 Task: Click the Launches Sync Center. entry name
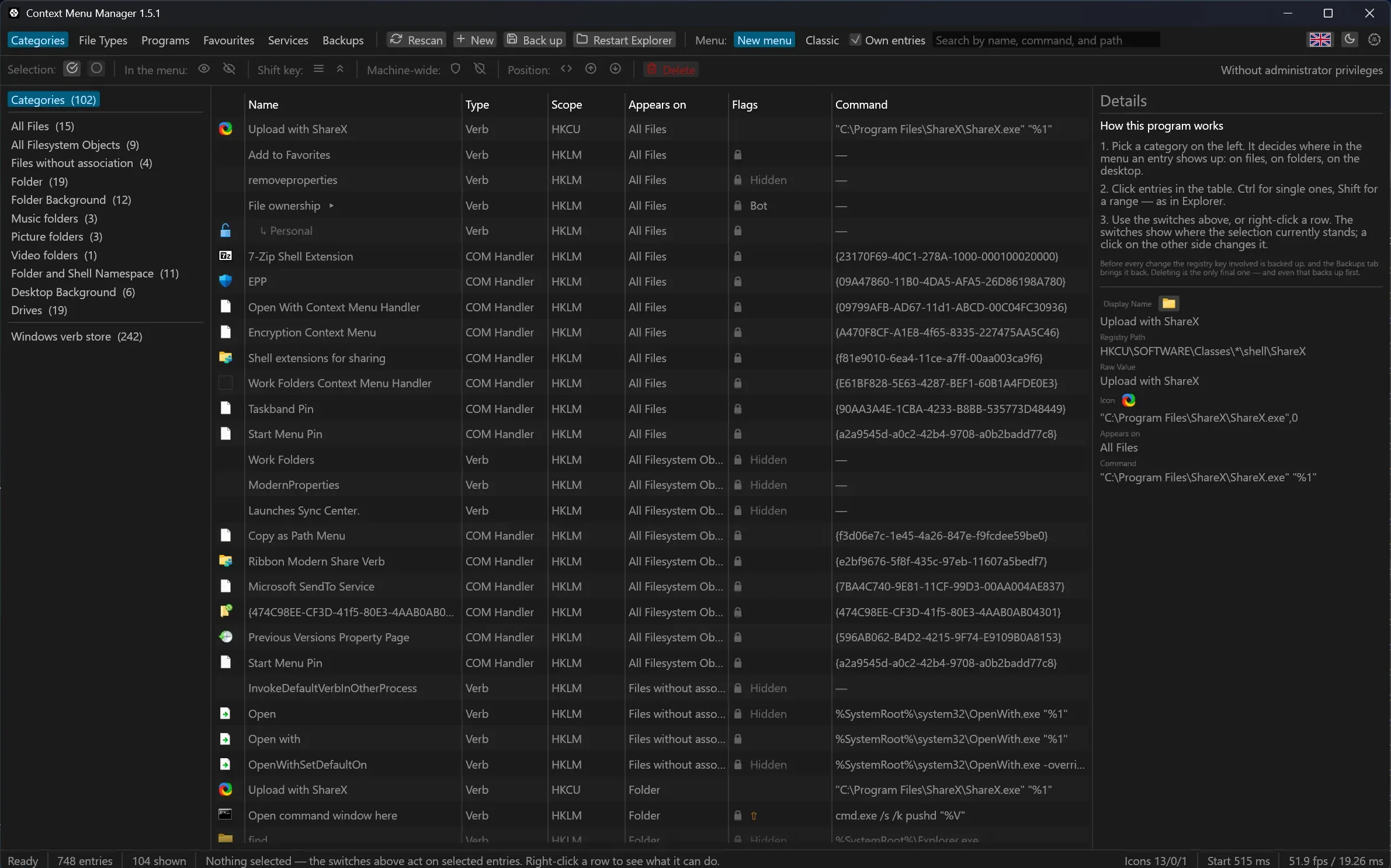pyautogui.click(x=304, y=511)
